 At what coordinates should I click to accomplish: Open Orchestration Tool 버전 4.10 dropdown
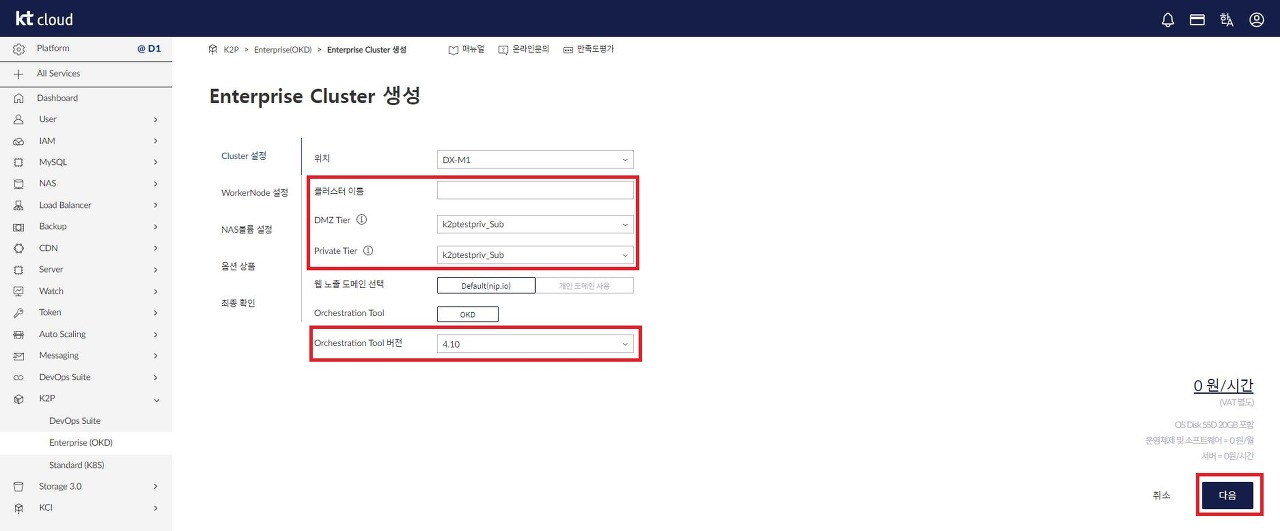click(x=535, y=344)
